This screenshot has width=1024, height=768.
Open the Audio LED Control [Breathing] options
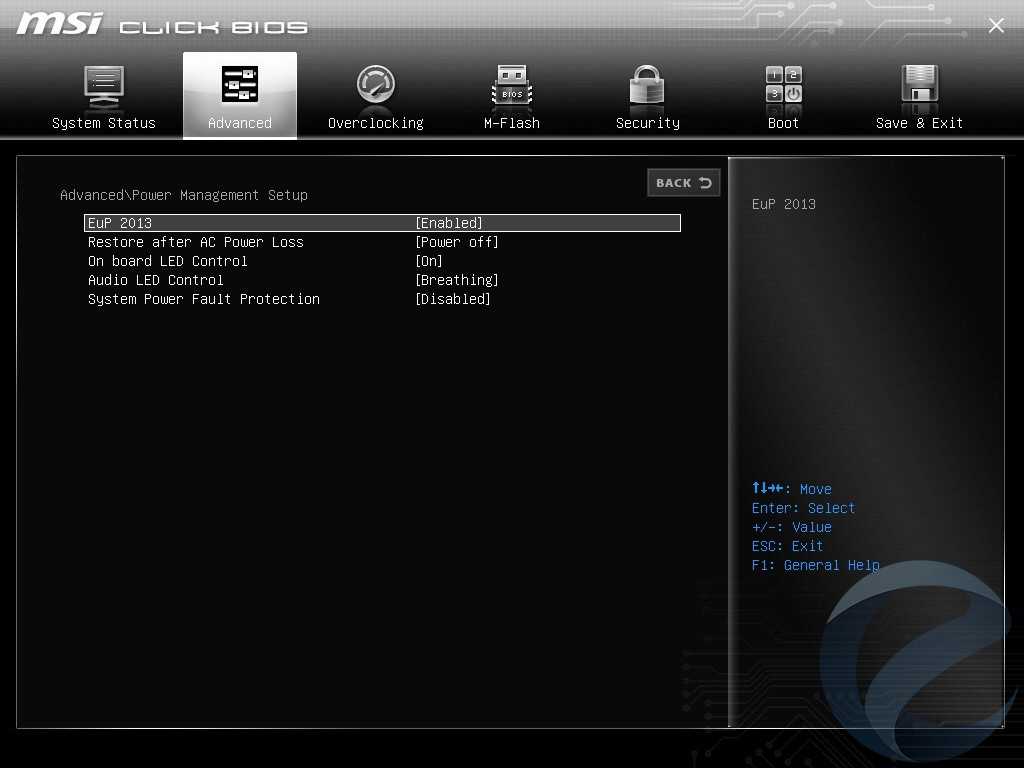click(x=457, y=280)
